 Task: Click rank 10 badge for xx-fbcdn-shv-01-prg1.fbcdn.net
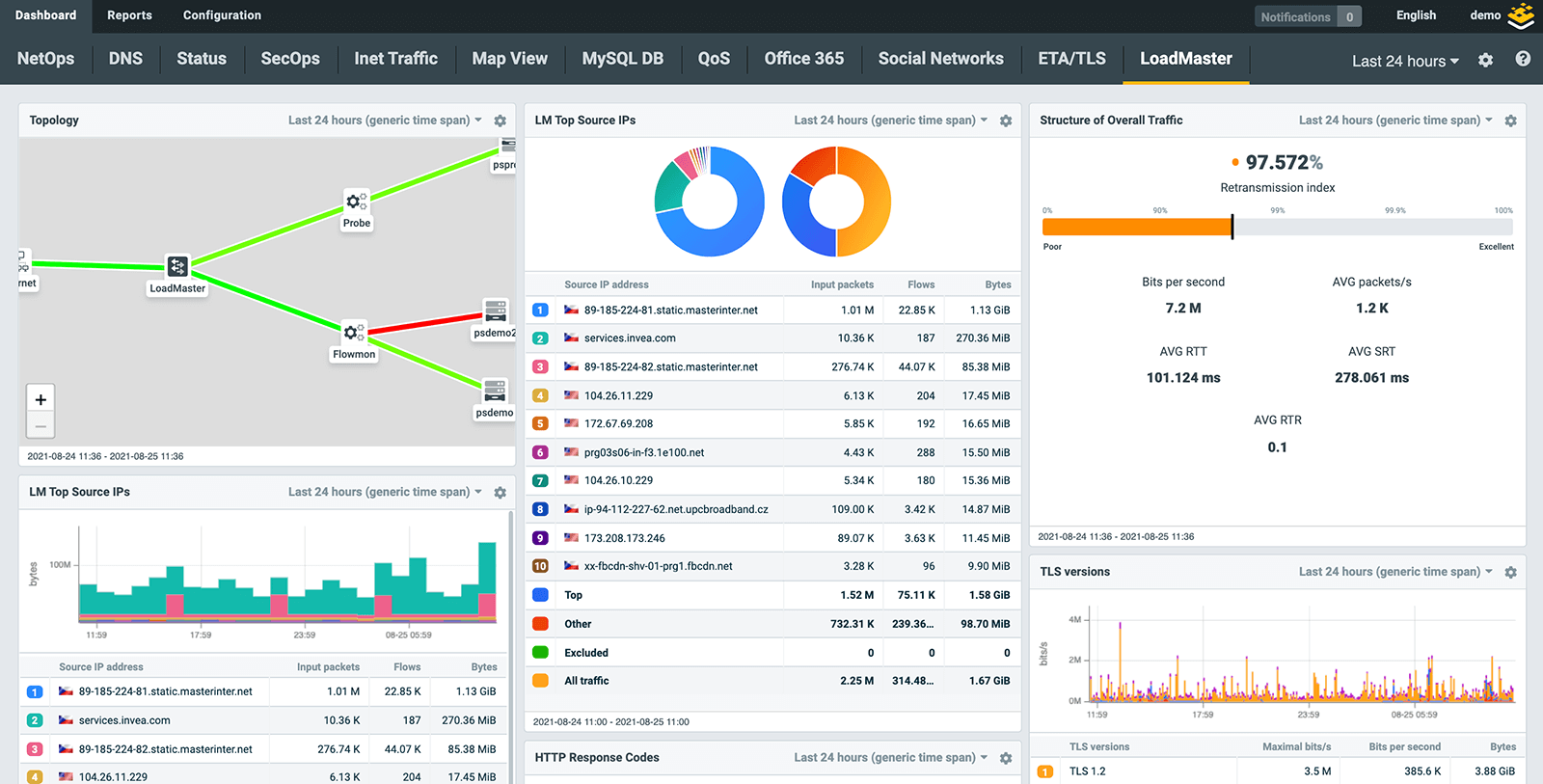point(540,566)
